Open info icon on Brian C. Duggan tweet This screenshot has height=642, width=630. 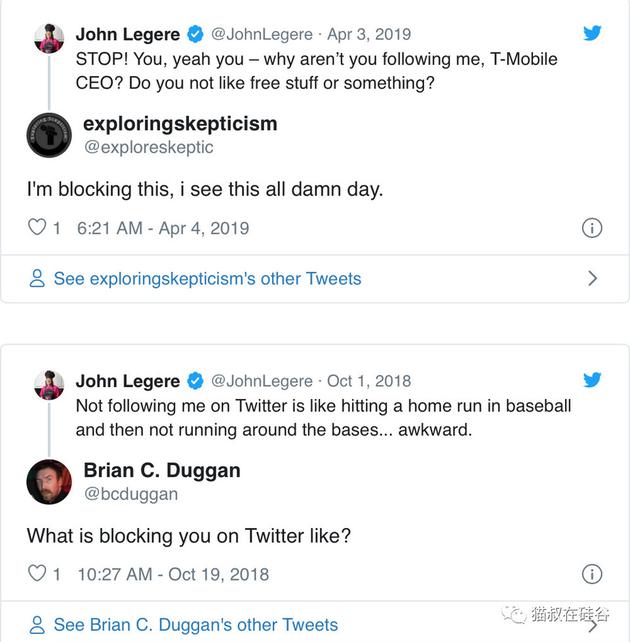coord(592,574)
